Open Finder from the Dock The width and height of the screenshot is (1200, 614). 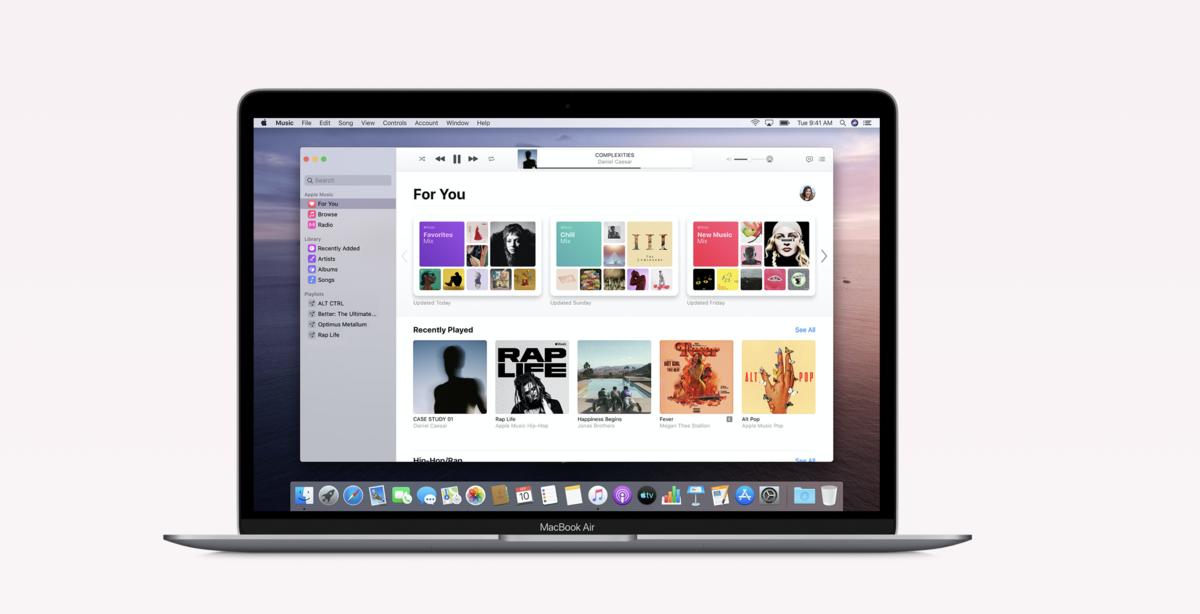tap(304, 495)
